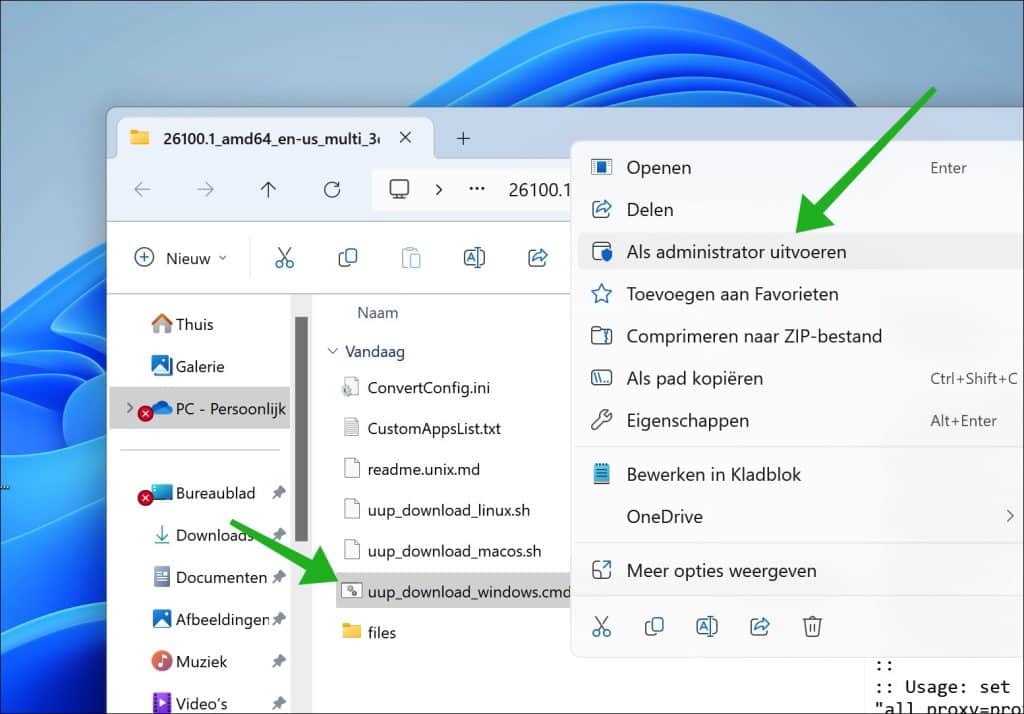The image size is (1024, 714).
Task: Close the 26100.1_amd64 tab
Action: [405, 137]
